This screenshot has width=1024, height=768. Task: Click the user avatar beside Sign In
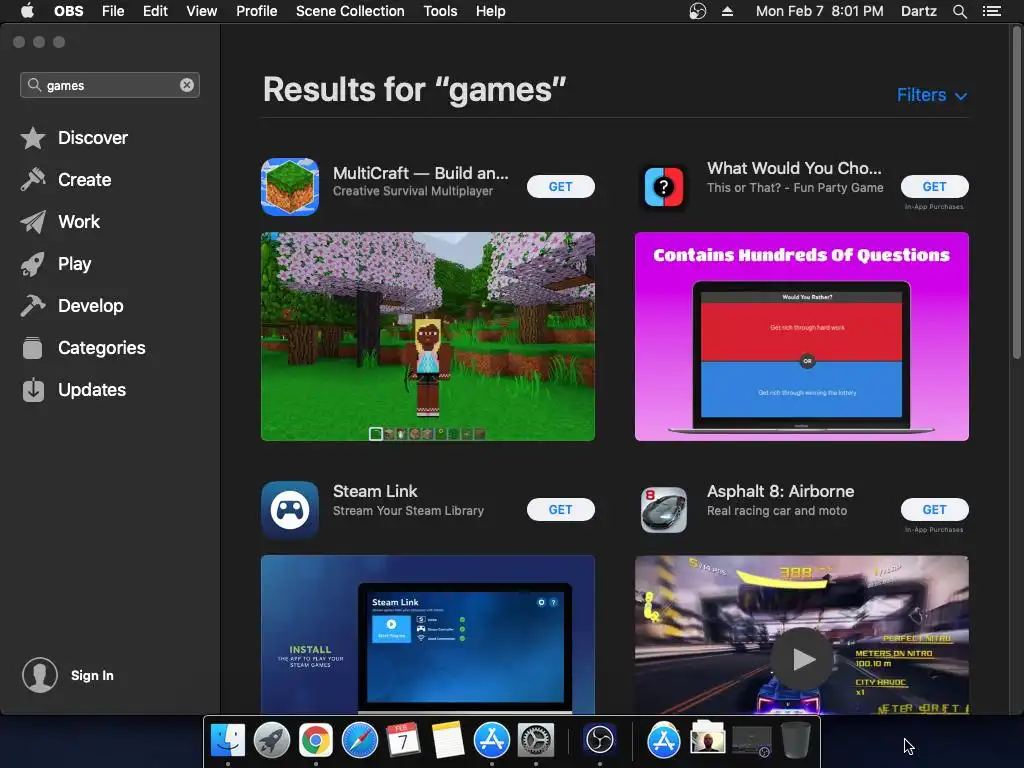pyautogui.click(x=40, y=675)
